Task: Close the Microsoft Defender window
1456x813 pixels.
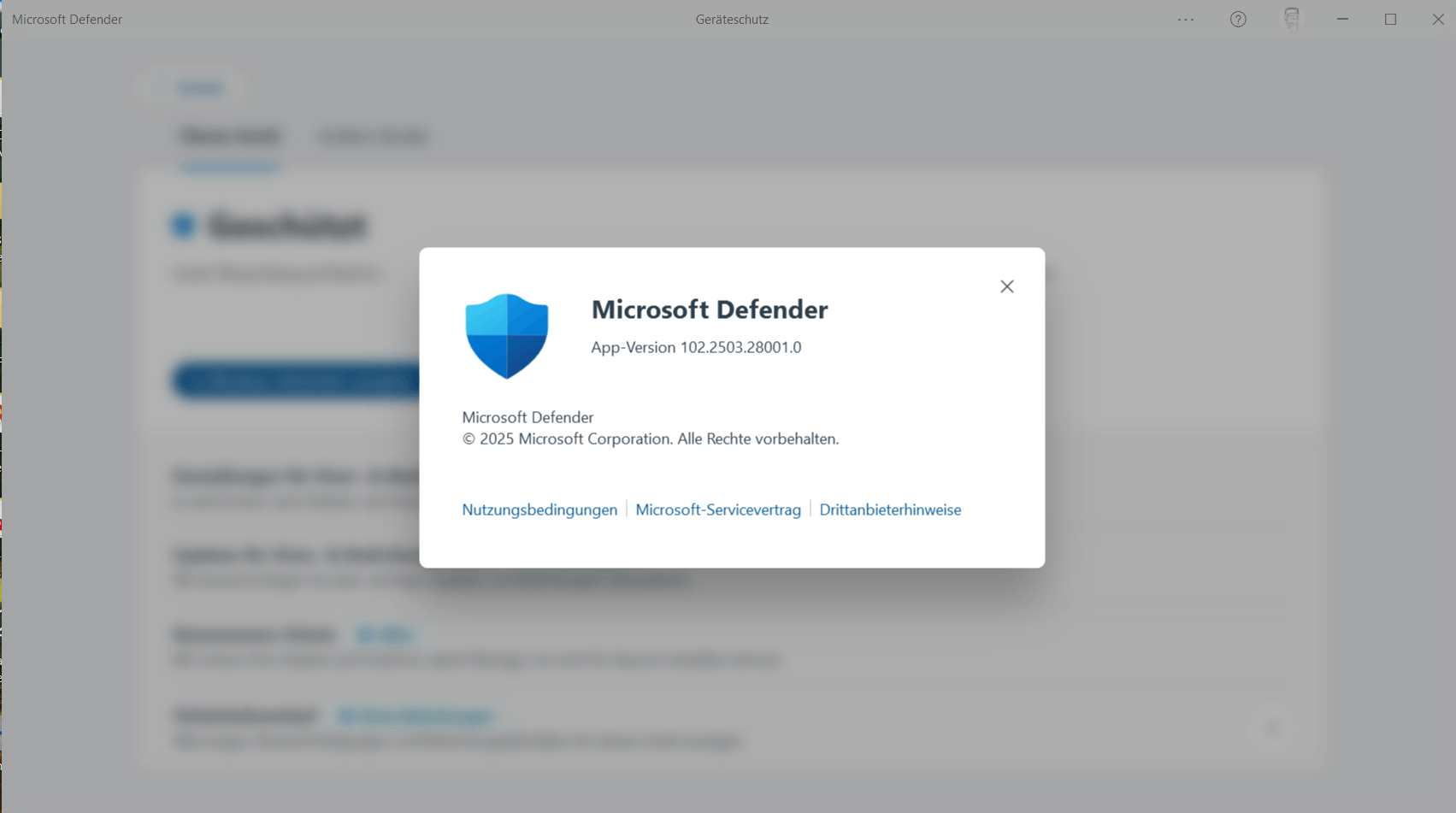Action: click(1438, 19)
